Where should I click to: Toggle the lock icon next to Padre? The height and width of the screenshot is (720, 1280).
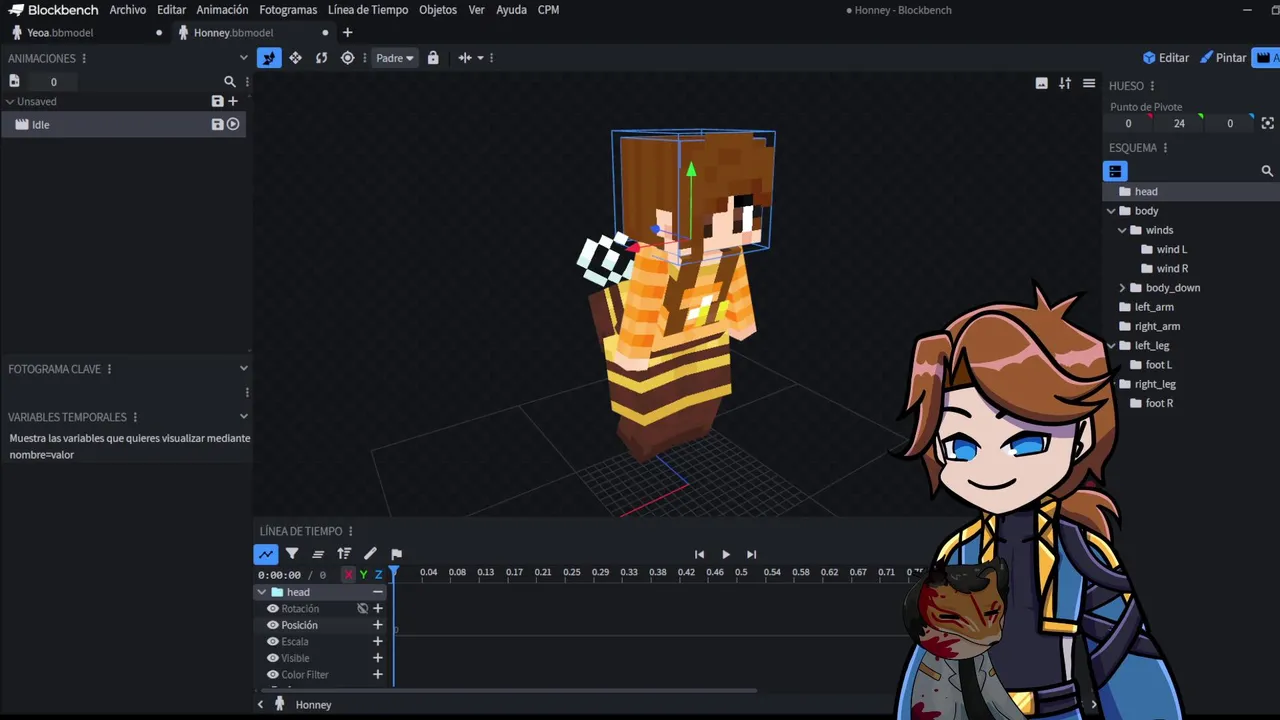pos(433,58)
